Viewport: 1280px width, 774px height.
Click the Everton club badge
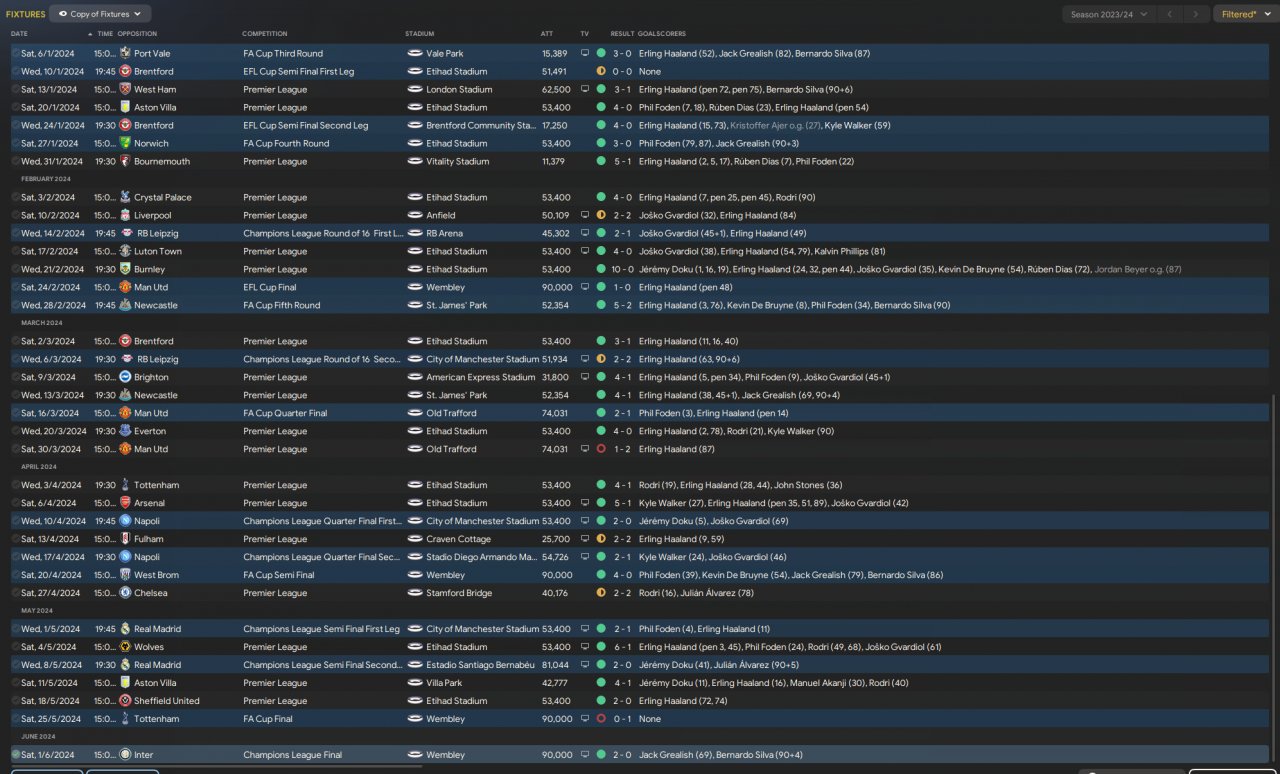pyautogui.click(x=125, y=431)
